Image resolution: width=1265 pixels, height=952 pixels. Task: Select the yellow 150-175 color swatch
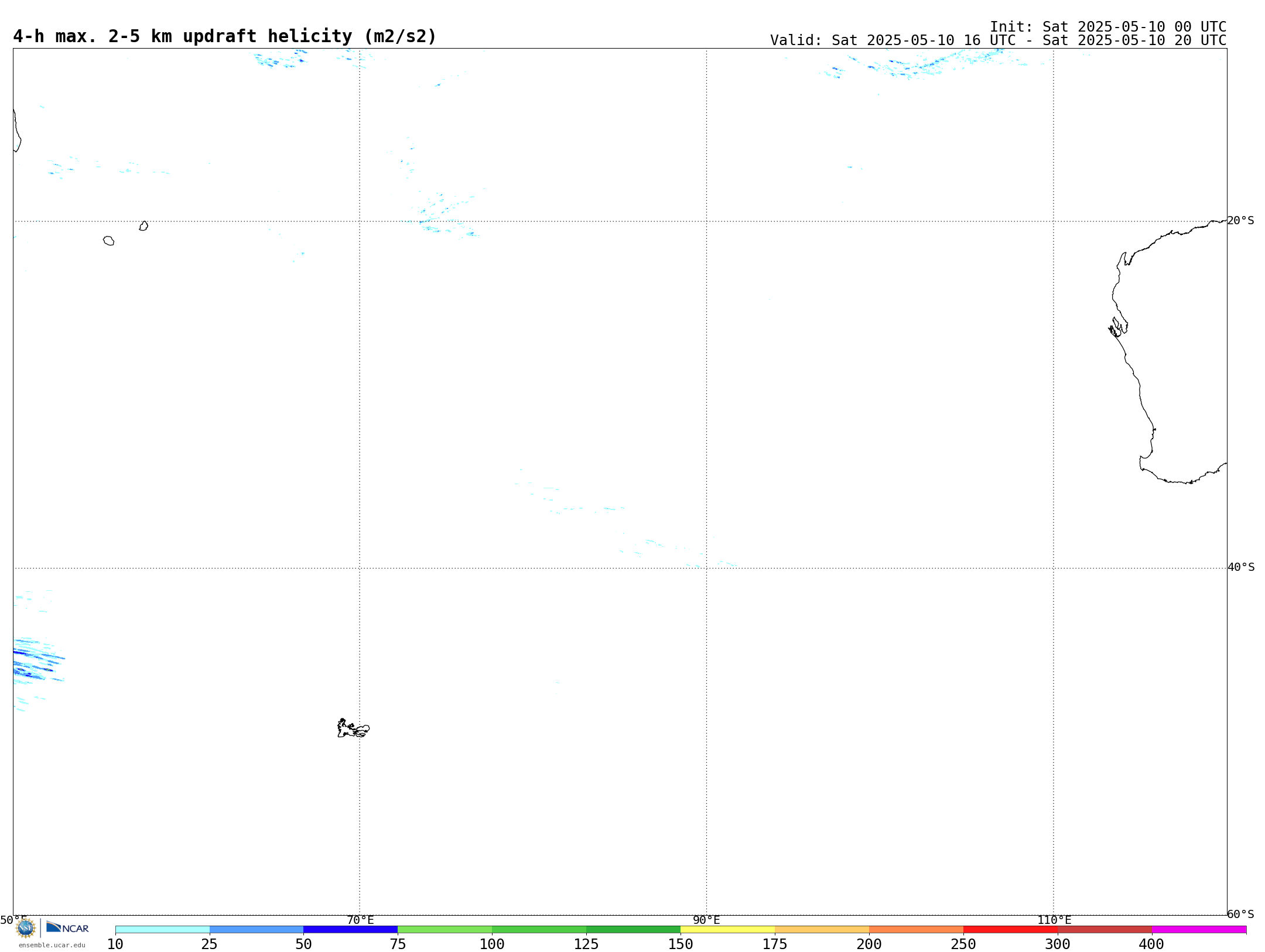click(728, 930)
